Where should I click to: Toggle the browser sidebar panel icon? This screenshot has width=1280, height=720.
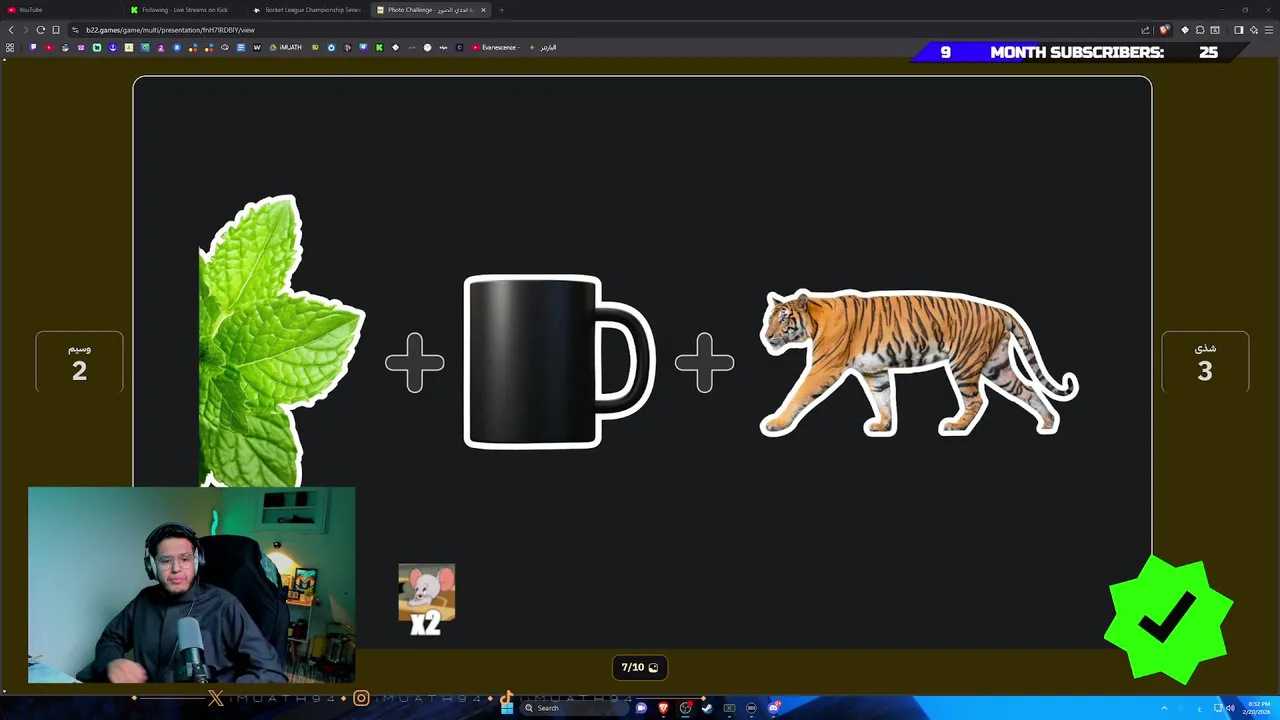point(1238,30)
